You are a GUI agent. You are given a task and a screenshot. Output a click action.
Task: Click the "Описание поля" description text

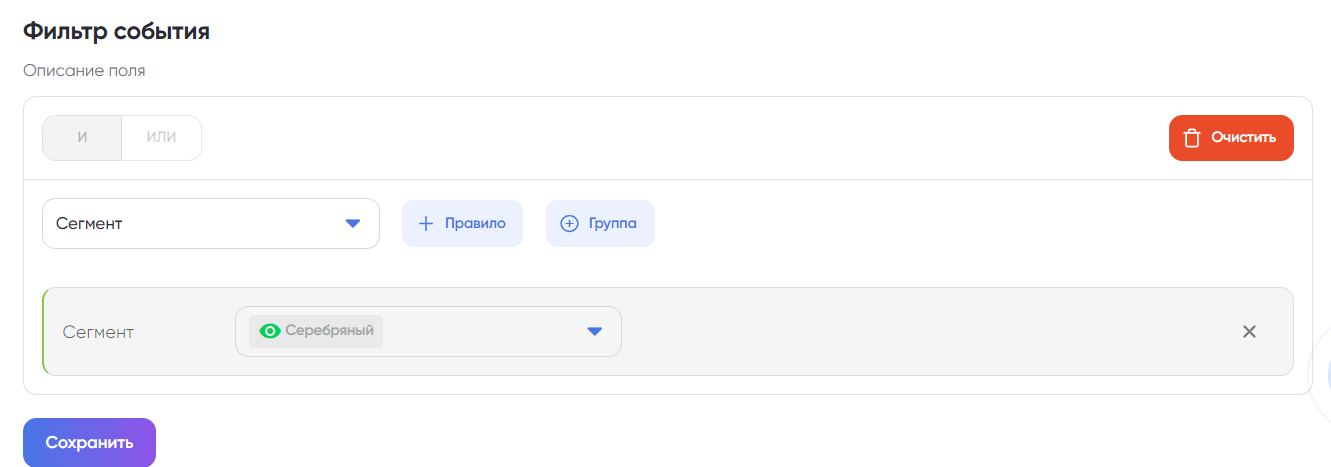pyautogui.click(x=84, y=71)
